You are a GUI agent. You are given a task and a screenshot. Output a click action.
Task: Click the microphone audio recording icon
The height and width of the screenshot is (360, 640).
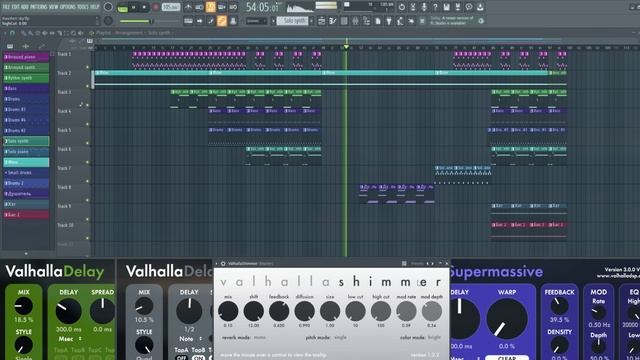424,7
